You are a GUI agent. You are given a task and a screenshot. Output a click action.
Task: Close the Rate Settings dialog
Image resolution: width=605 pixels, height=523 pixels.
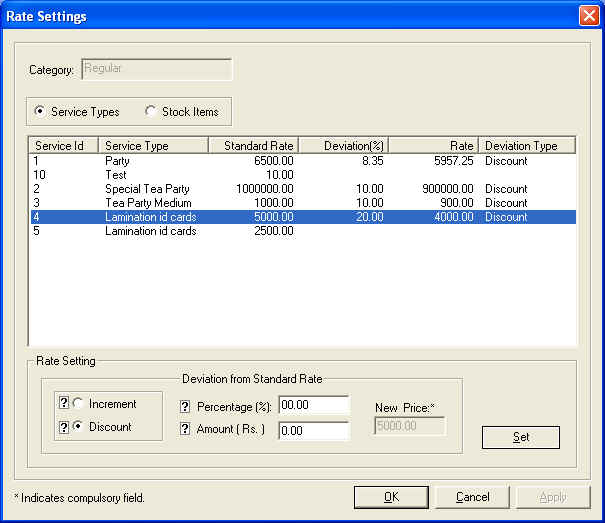(589, 16)
